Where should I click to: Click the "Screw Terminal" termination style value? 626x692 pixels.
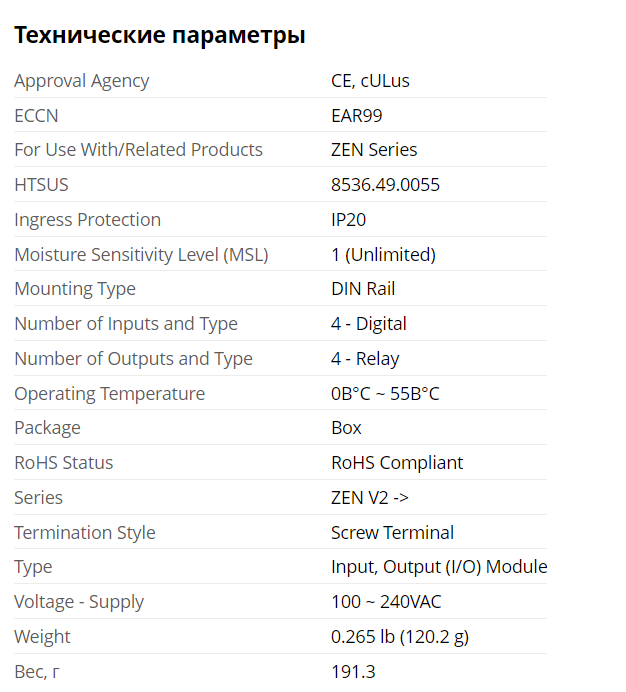(x=392, y=533)
